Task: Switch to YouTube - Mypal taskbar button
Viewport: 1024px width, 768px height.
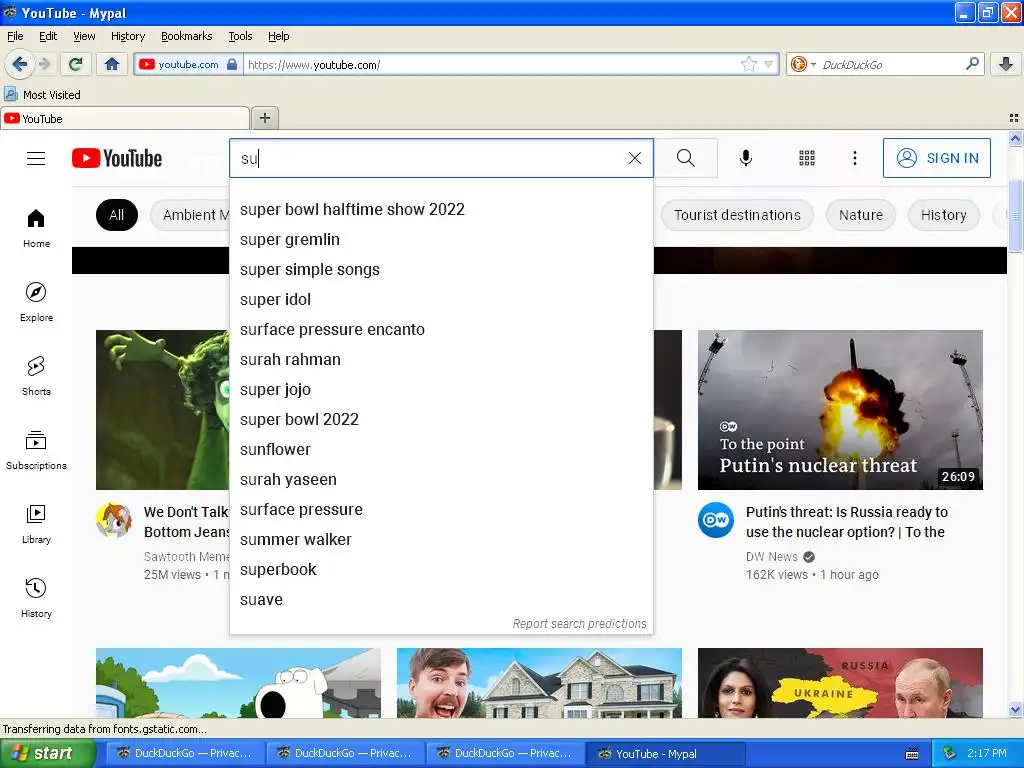Action: click(665, 754)
